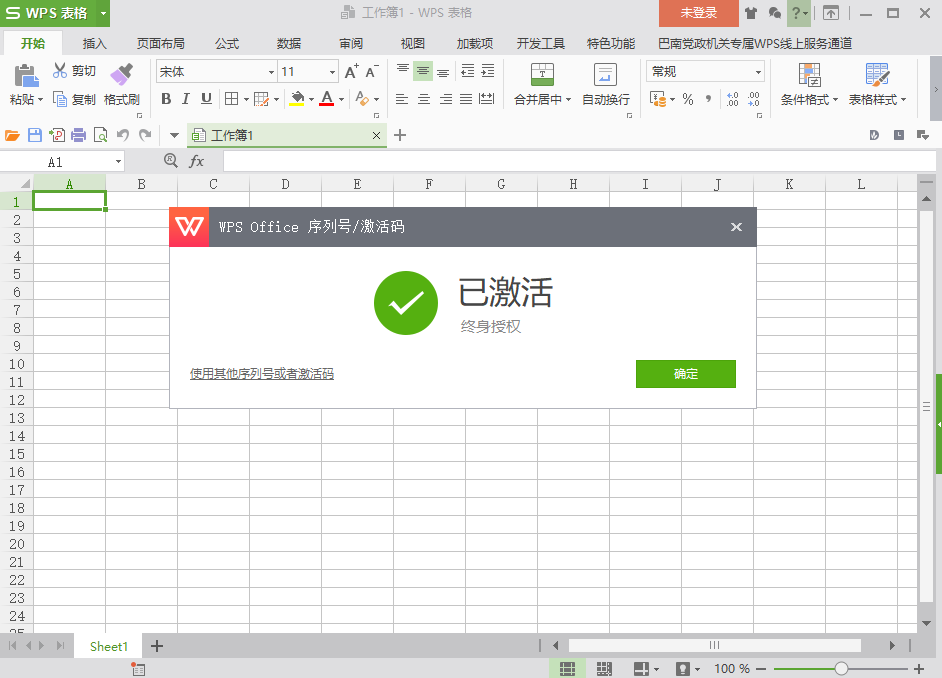The height and width of the screenshot is (678, 942).
Task: Save workbook with floppy disk icon
Action: pyautogui.click(x=35, y=135)
